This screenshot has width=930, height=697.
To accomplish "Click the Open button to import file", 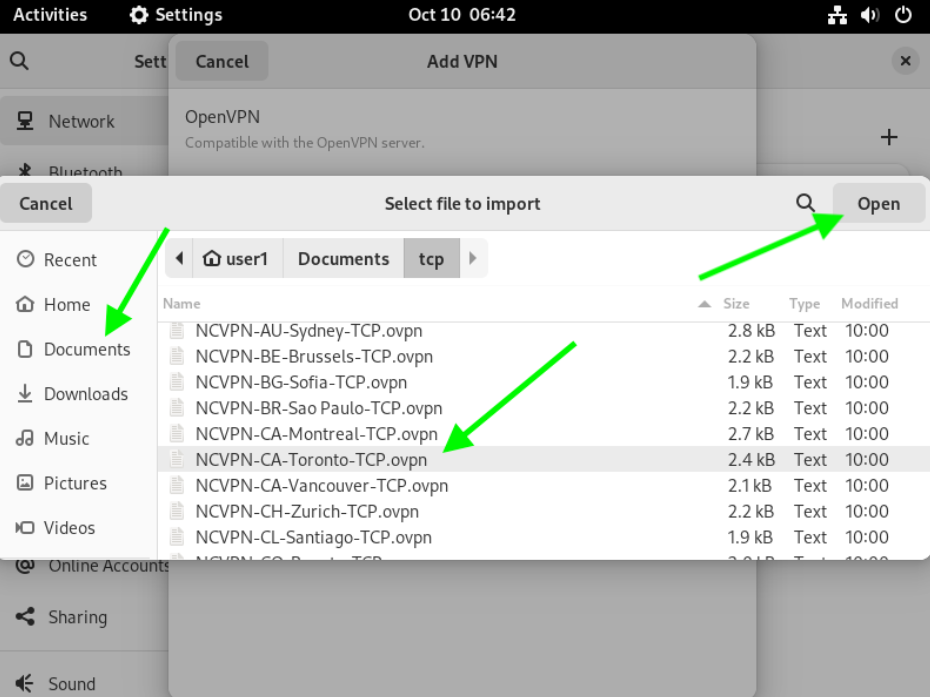I will [x=878, y=203].
